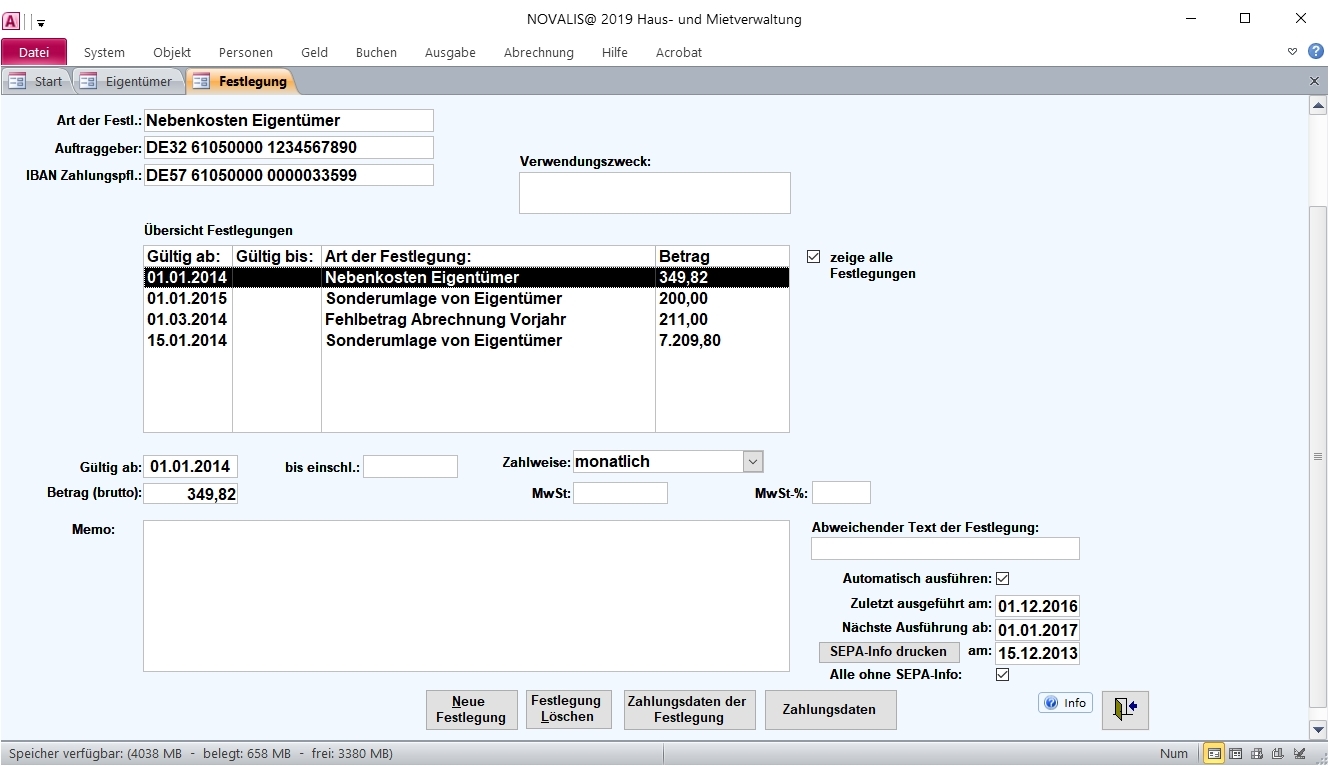
Task: Click the Gültig ab date field
Action: pos(191,467)
